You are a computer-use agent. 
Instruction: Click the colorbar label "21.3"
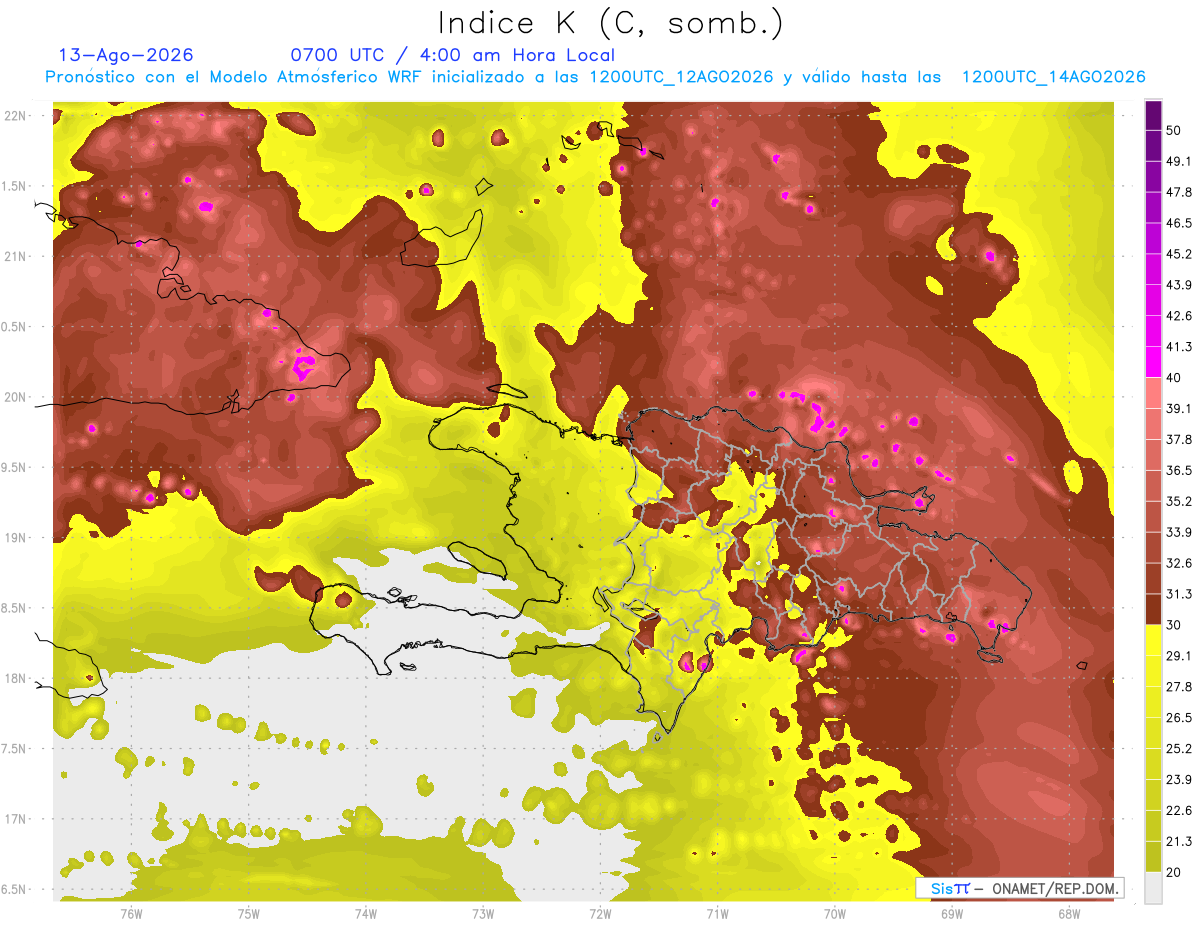(x=1178, y=841)
